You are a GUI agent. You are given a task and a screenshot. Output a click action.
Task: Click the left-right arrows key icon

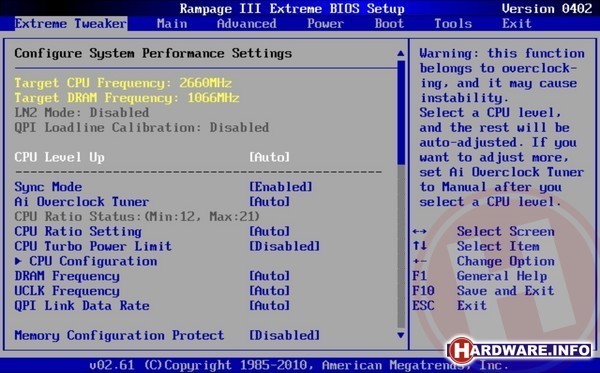[x=420, y=232]
